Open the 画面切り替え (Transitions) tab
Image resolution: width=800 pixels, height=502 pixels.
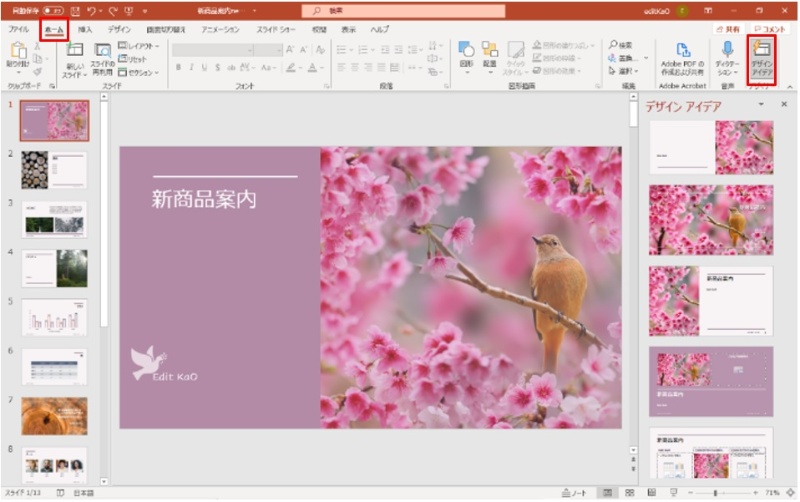166,30
